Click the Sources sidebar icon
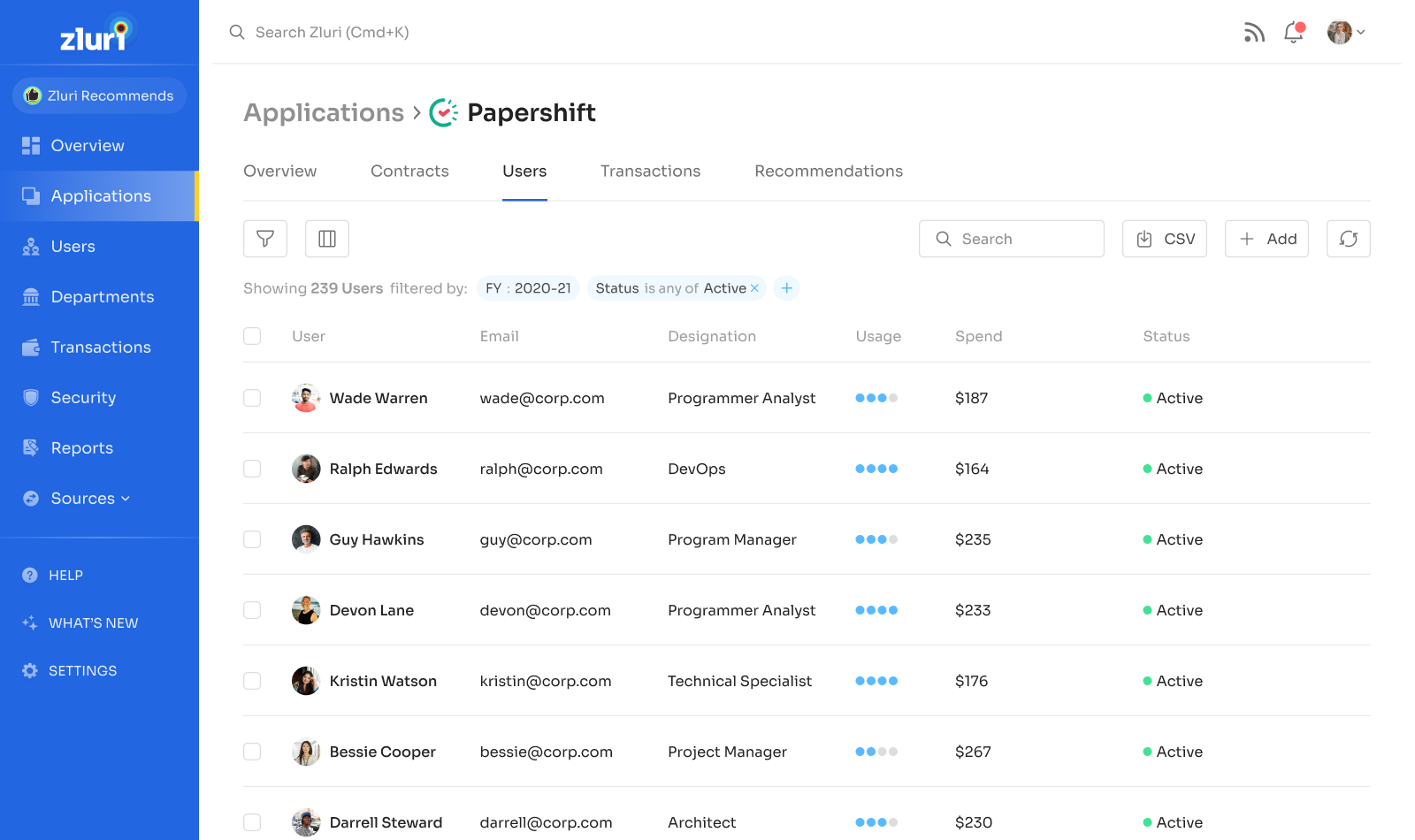1415x840 pixels. pyautogui.click(x=31, y=499)
